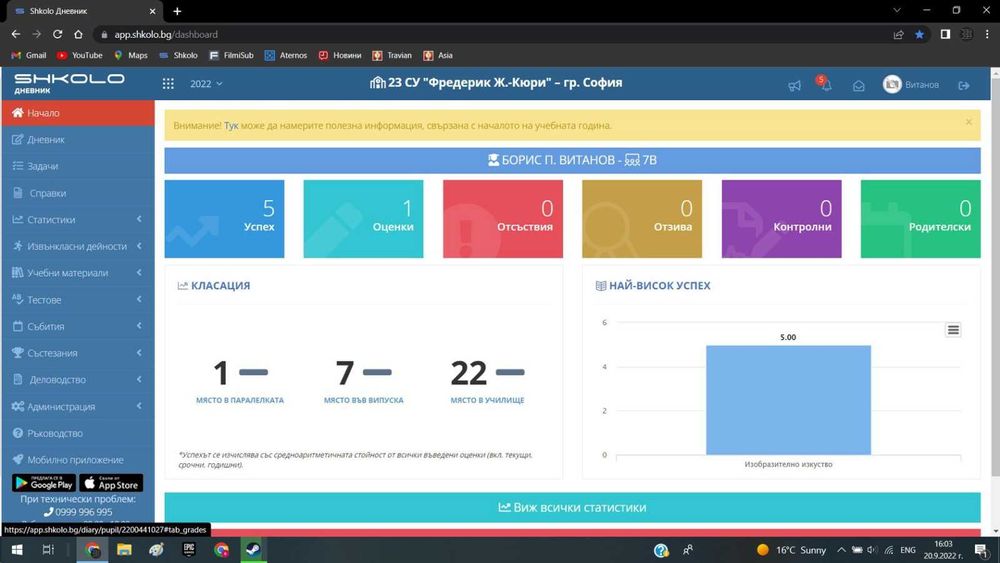Click the ENG language indicator

[908, 550]
